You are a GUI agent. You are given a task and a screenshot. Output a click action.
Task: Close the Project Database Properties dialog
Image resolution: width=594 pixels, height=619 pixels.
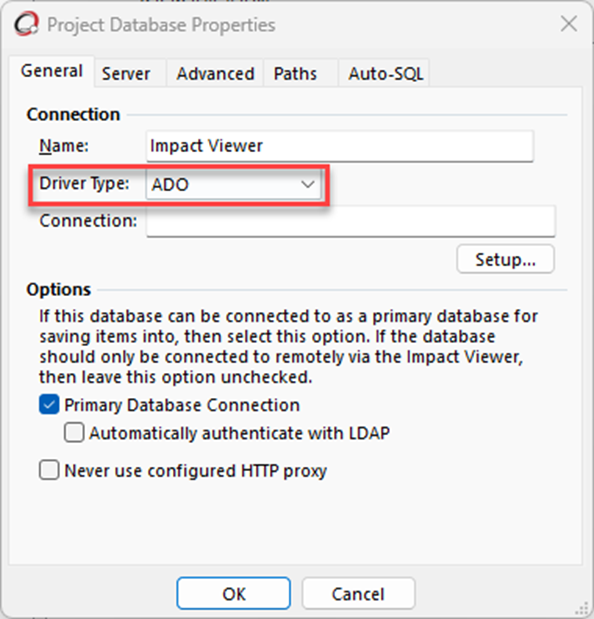(569, 24)
